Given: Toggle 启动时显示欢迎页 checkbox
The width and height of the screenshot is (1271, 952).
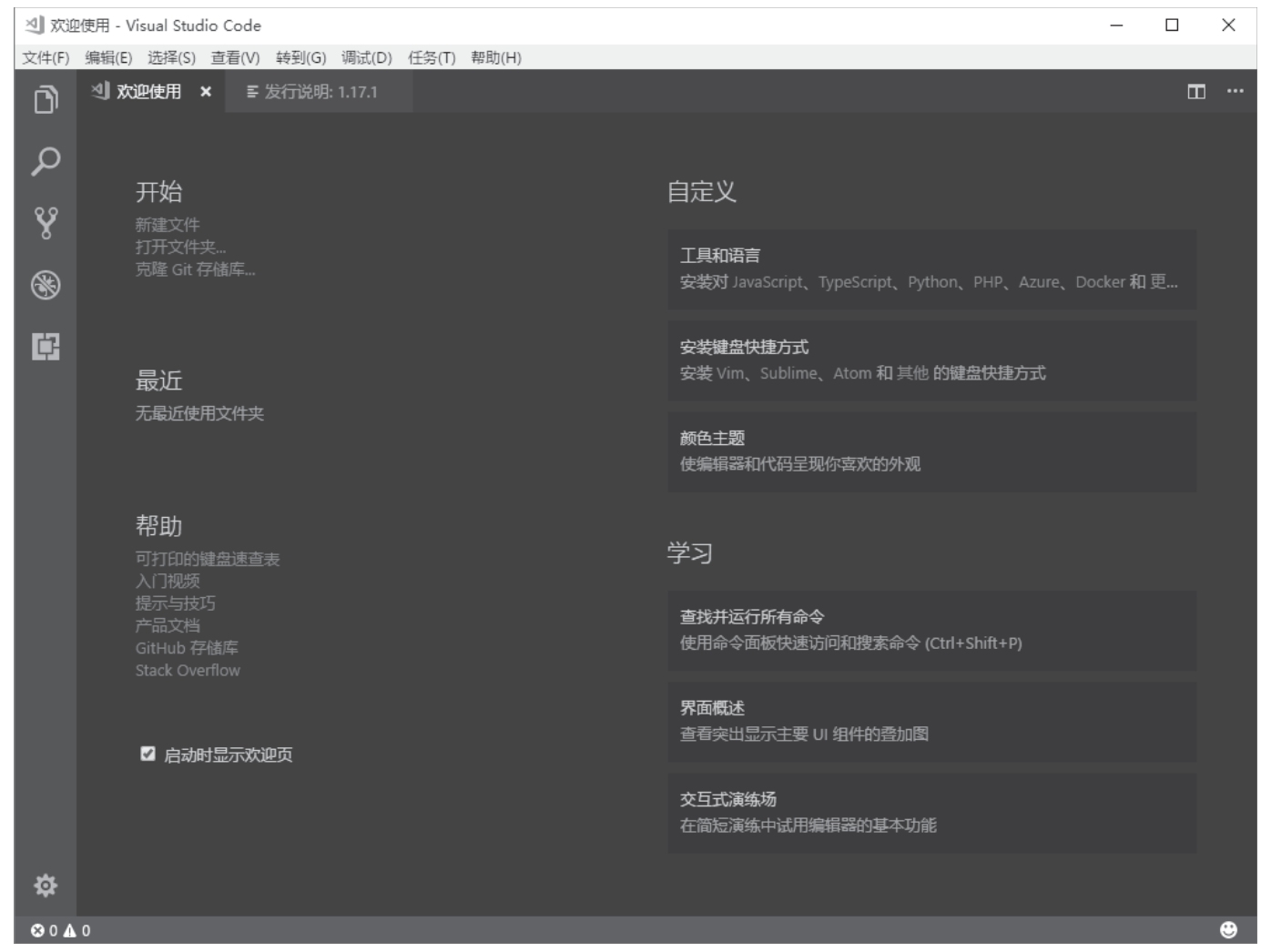Looking at the screenshot, I should (x=147, y=754).
